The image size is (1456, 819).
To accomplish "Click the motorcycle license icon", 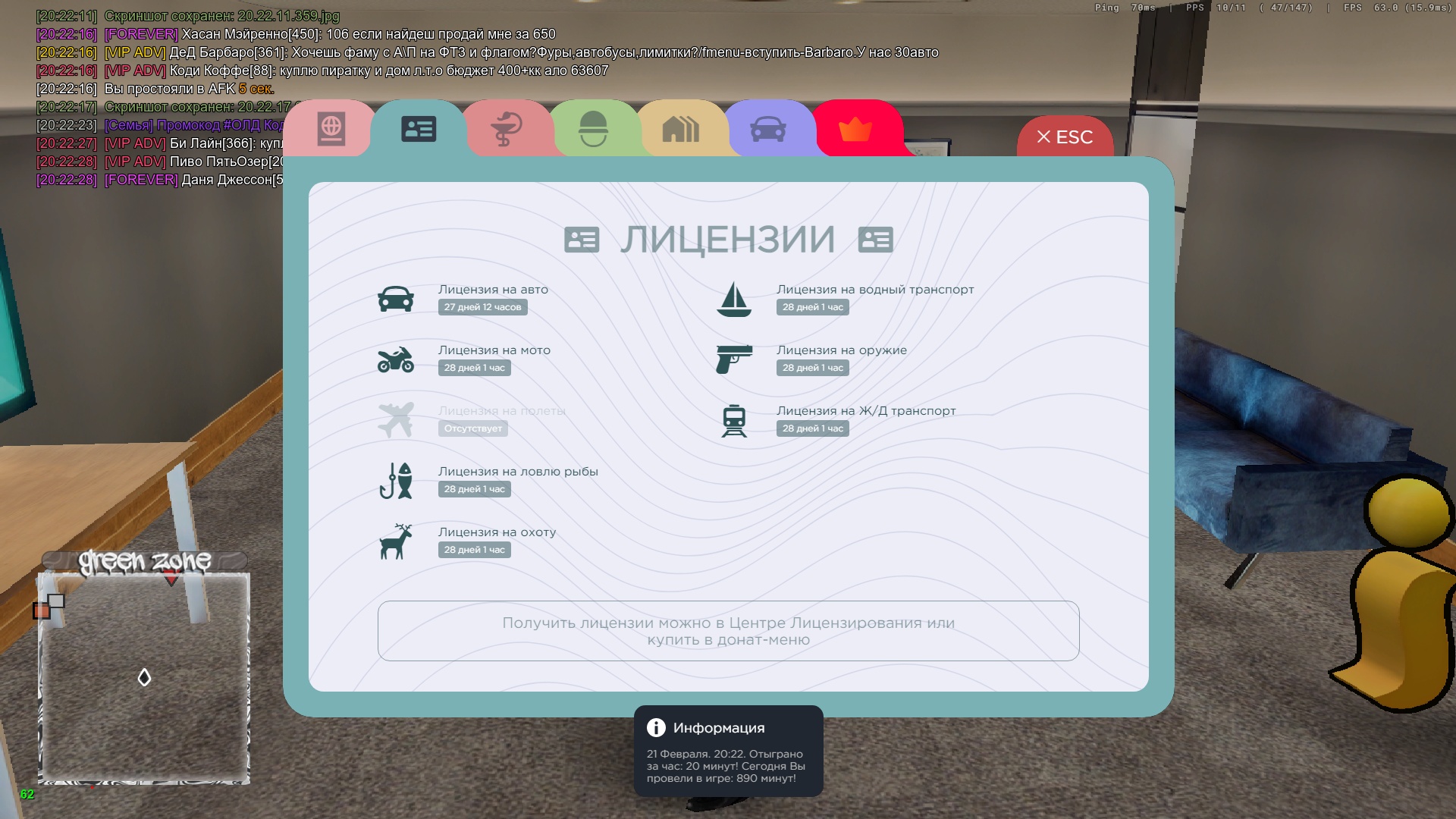I will point(396,359).
